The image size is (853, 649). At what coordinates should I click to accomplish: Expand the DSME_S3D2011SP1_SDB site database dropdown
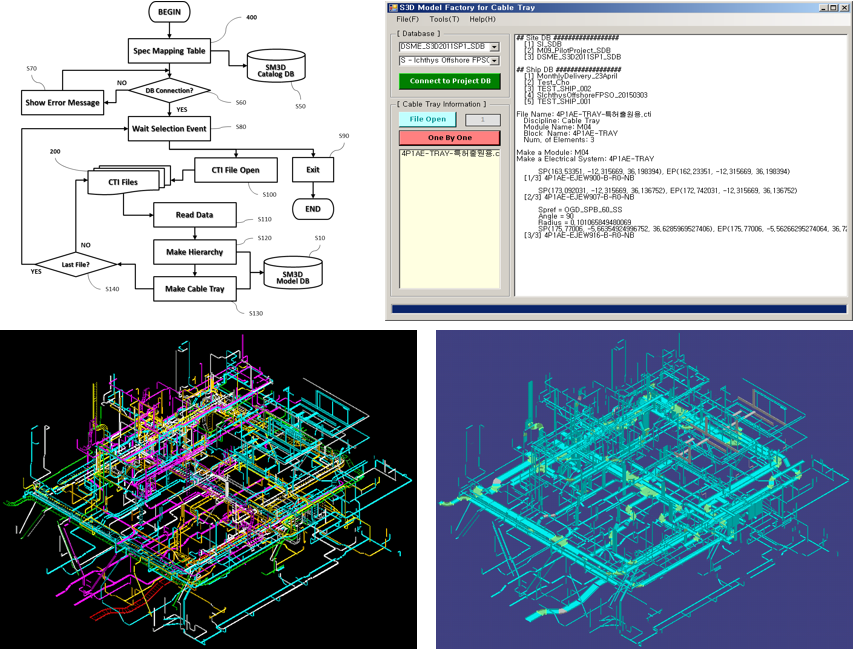[494, 47]
